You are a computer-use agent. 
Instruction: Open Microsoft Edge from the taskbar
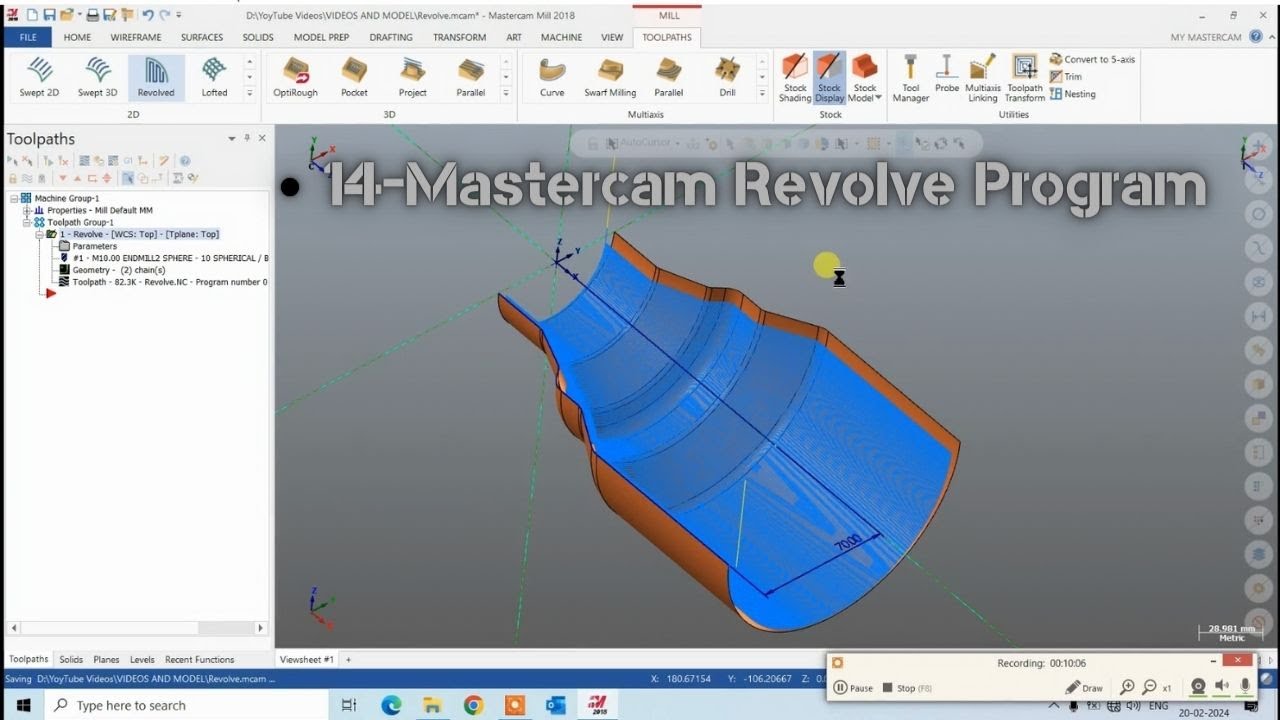391,705
